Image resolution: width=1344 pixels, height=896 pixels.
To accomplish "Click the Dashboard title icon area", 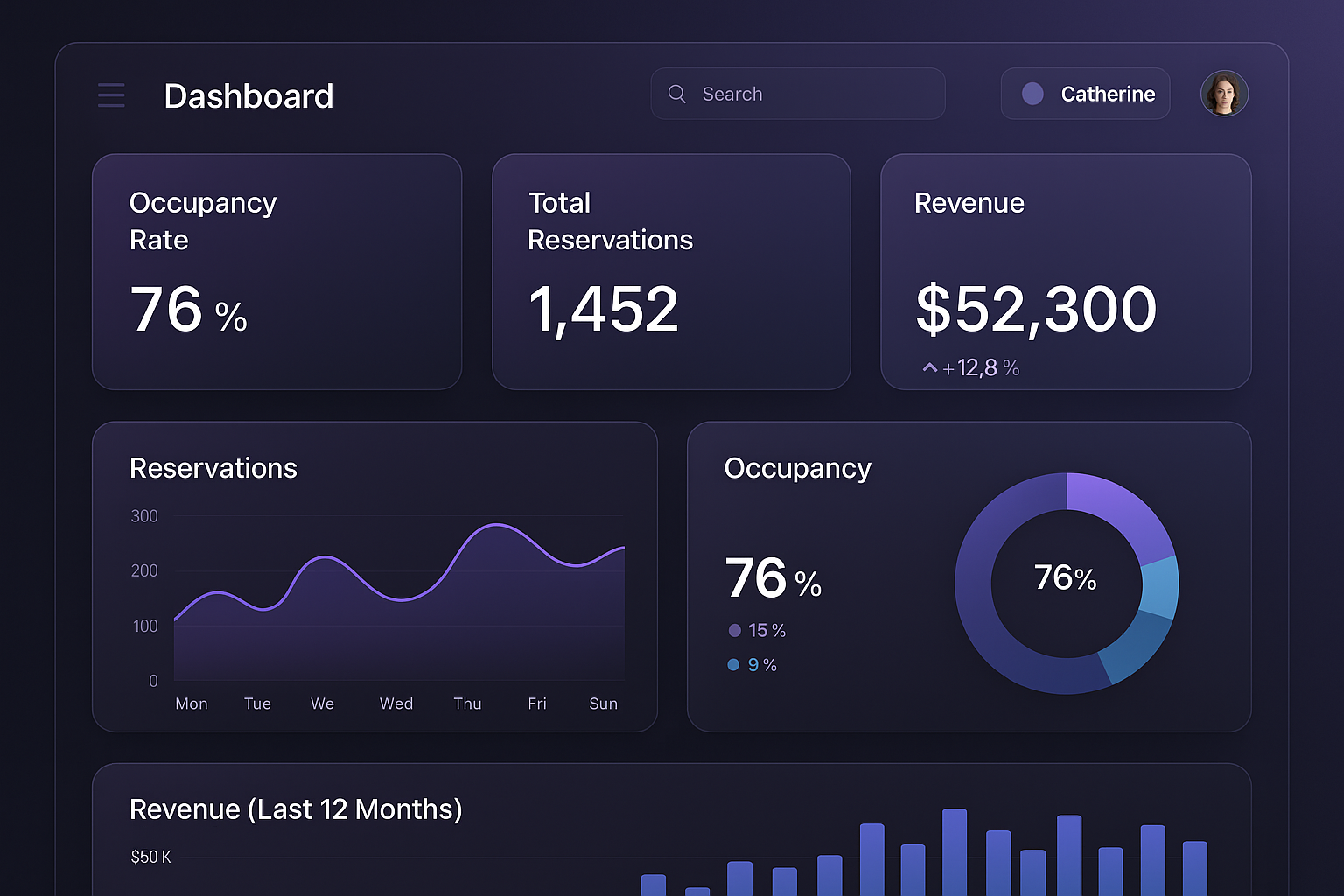I will 248,96.
